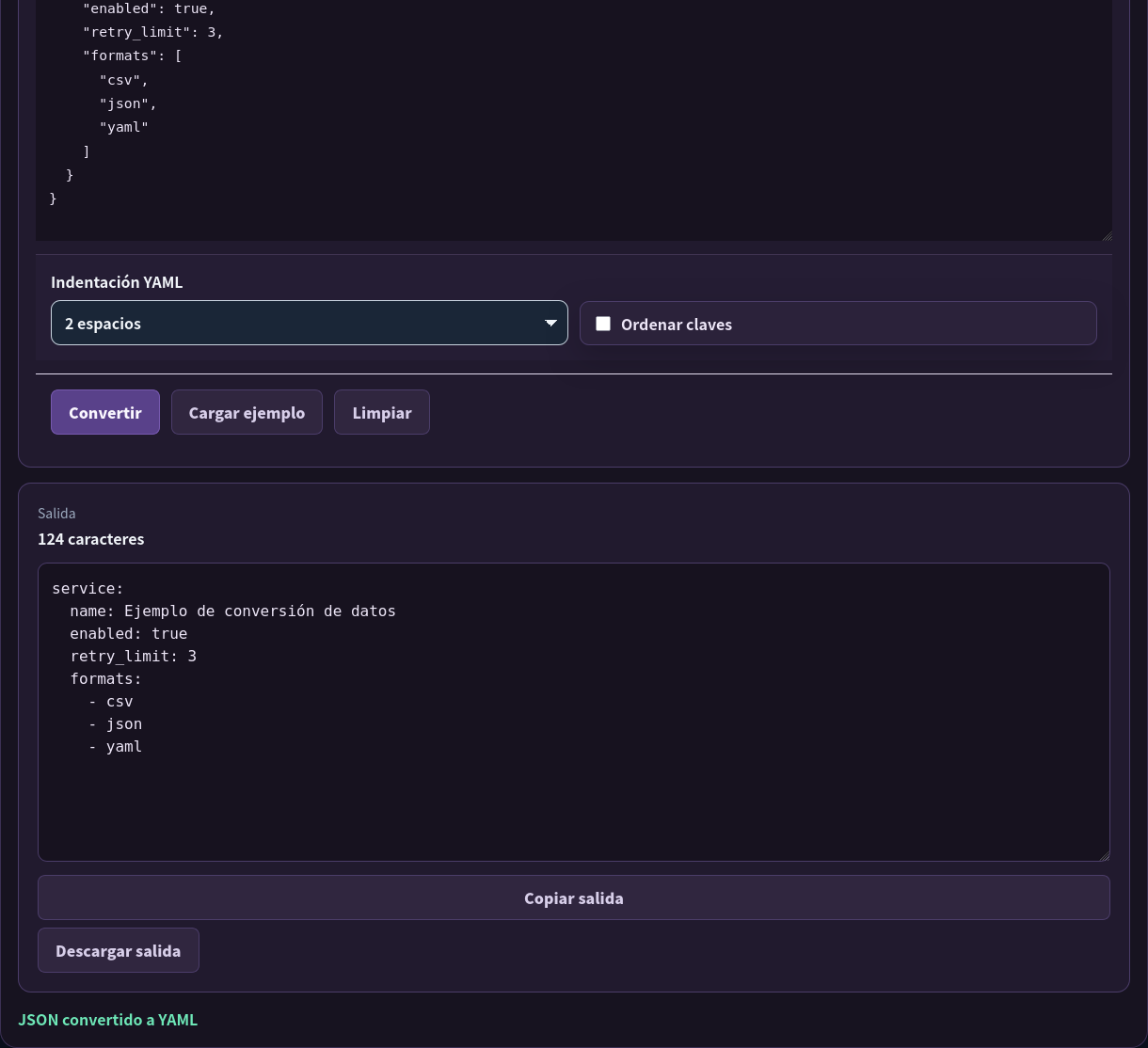The image size is (1148, 1048).
Task: Click the indentation dropdown arrow caret
Action: [x=551, y=324]
